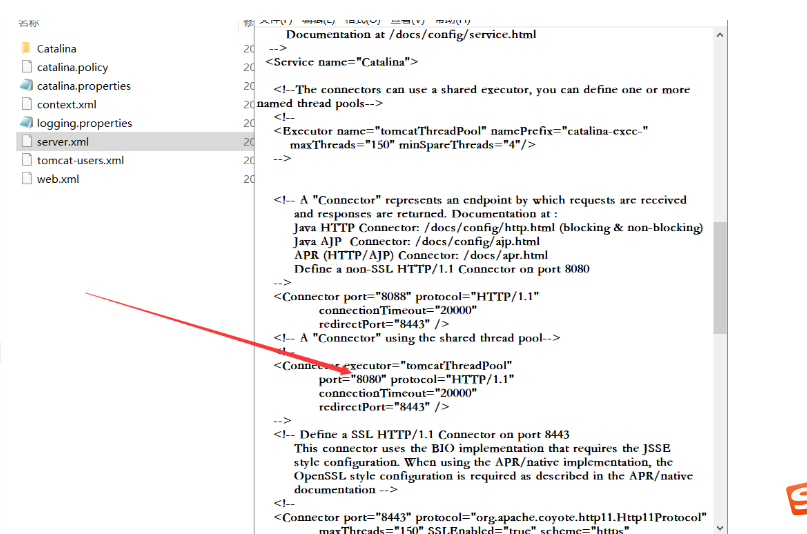Screen dimensions: 807x534
Task: Select the catalina.policy file icon
Action: tap(27, 67)
